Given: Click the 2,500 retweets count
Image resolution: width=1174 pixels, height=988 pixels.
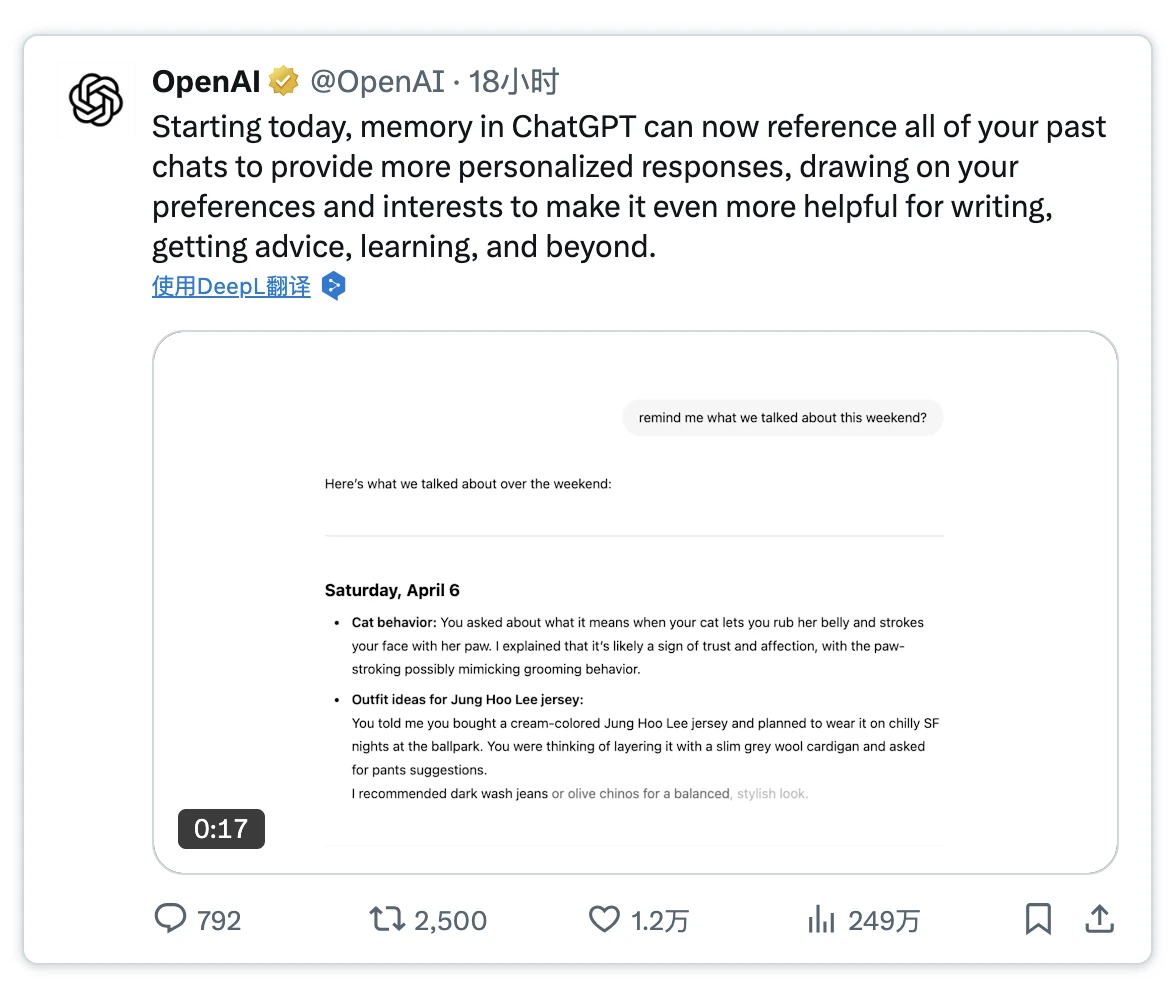Looking at the screenshot, I should 450,920.
